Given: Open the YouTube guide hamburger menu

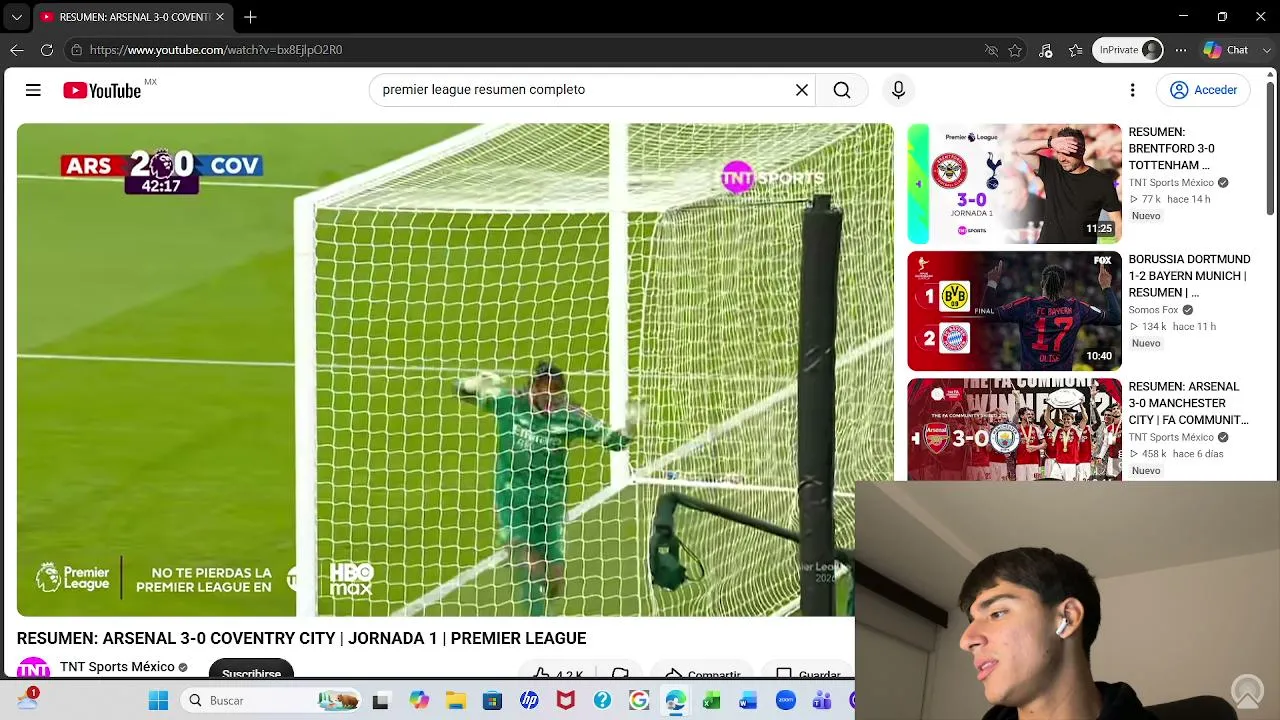Looking at the screenshot, I should (x=33, y=90).
